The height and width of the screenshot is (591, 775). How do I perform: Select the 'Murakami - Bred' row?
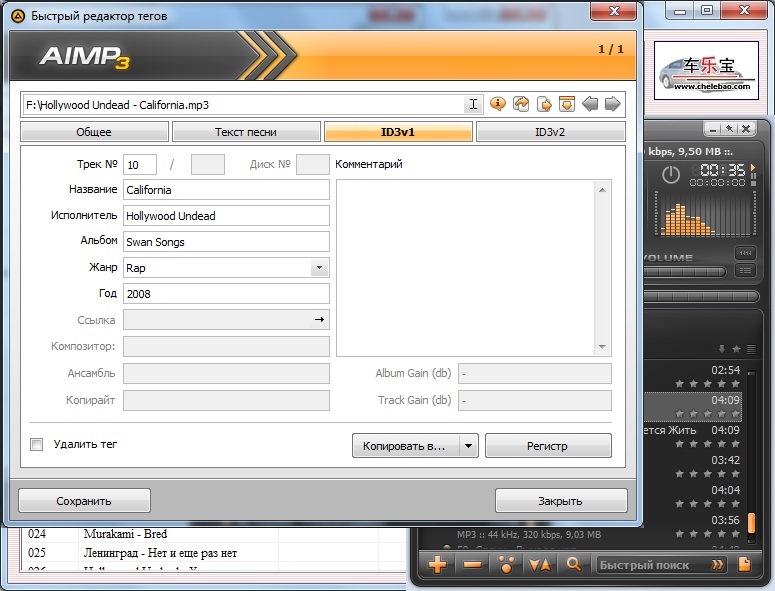click(126, 534)
